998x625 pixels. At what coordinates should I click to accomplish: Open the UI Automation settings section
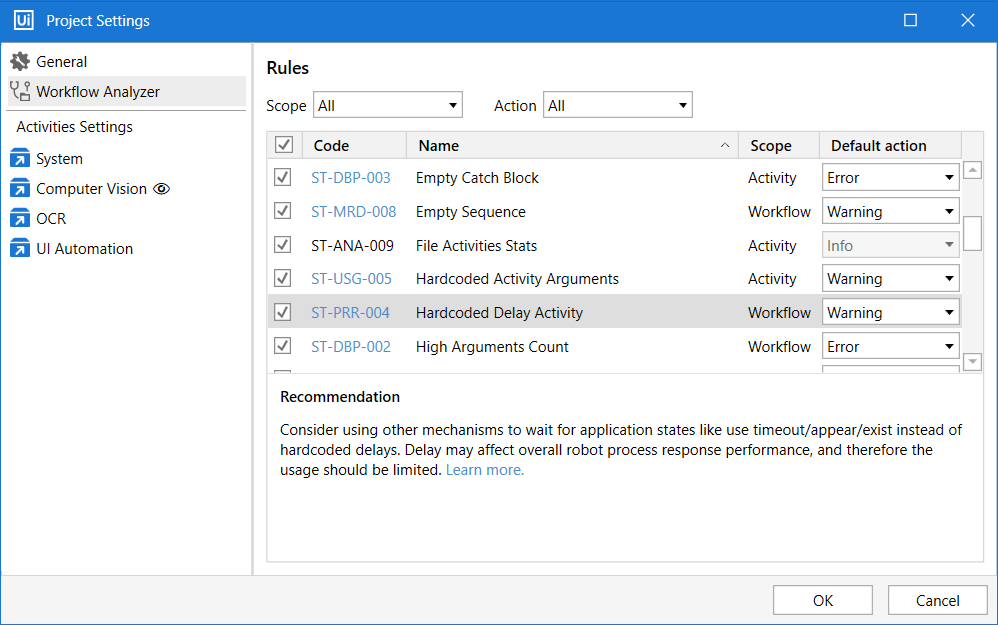pyautogui.click(x=84, y=249)
